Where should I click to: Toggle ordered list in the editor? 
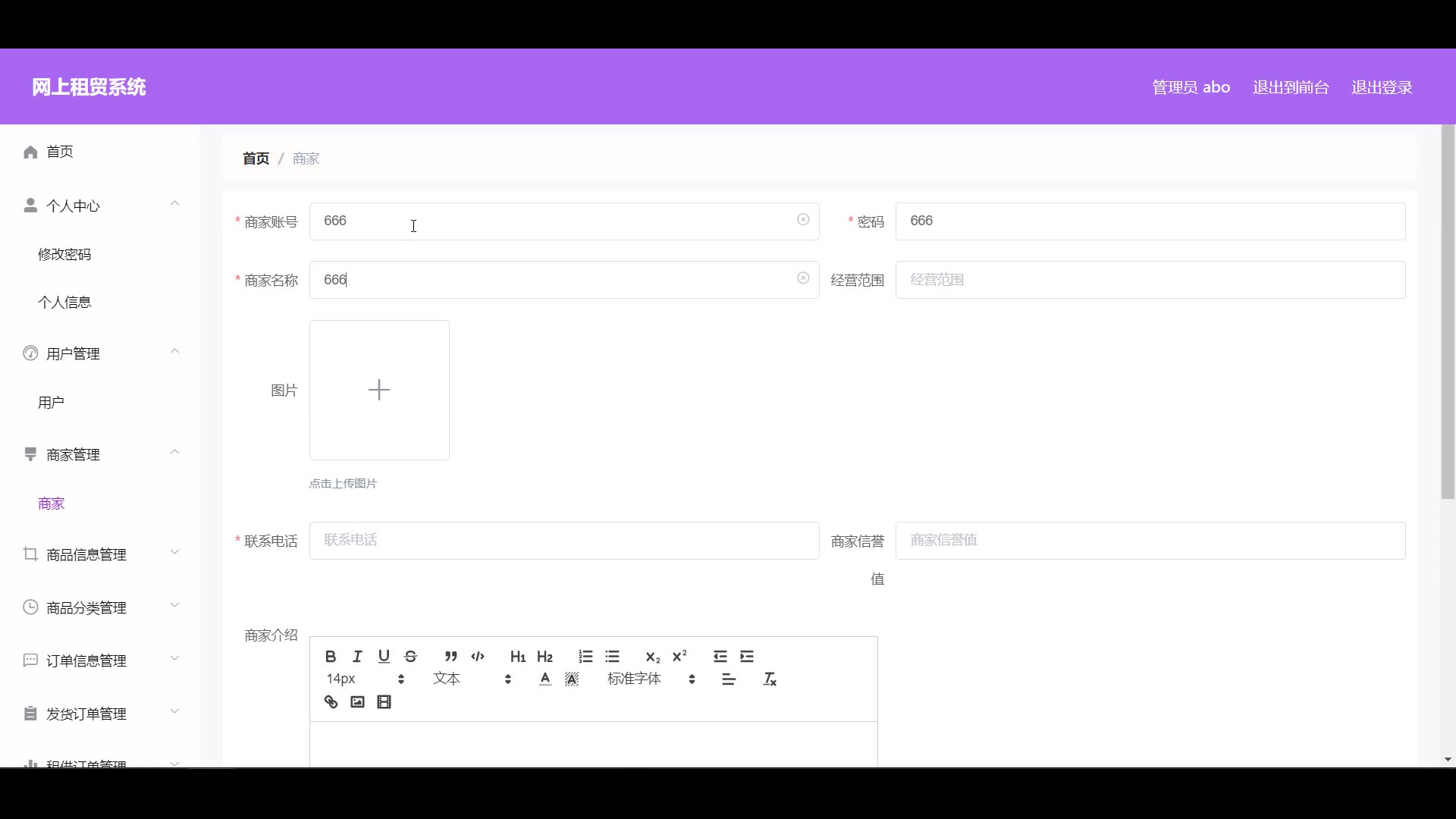coord(585,657)
